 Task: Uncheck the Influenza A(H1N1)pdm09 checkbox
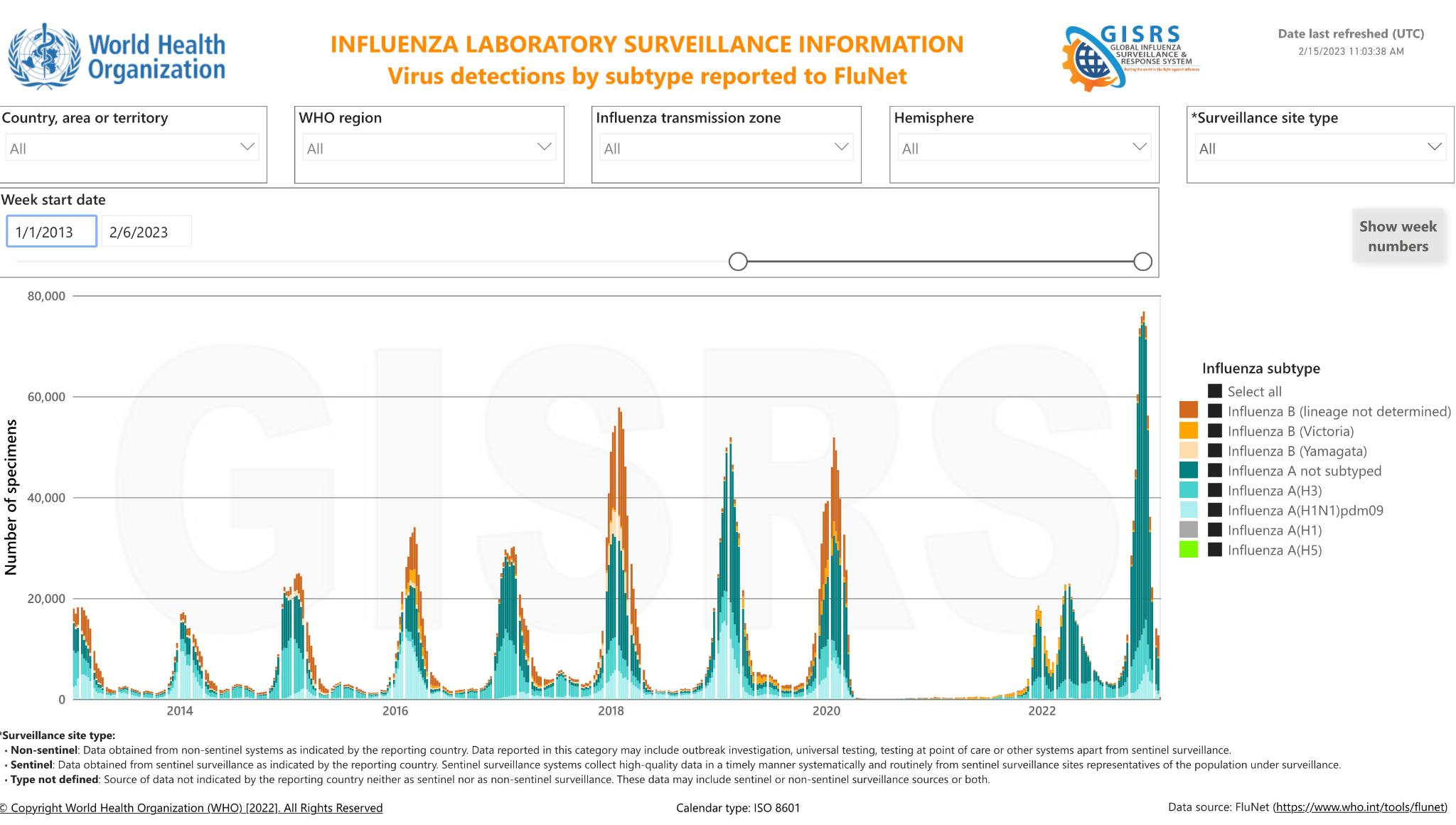1215,510
